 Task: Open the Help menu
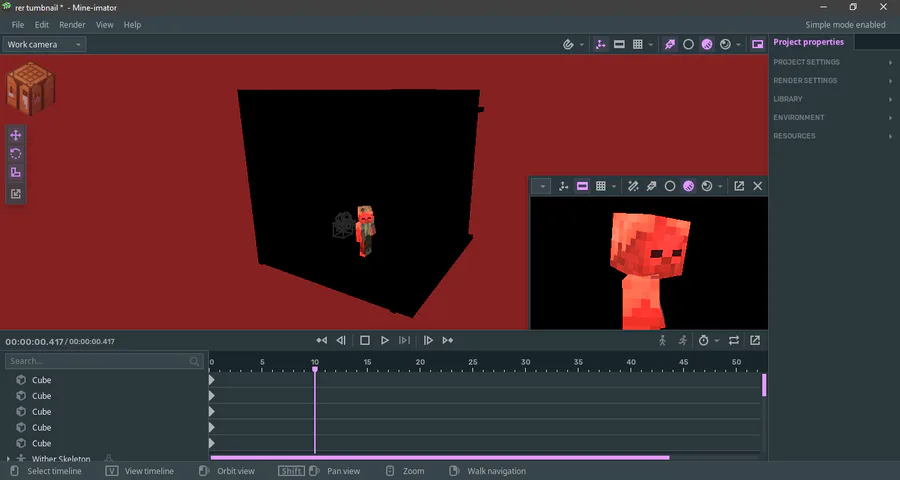tap(132, 25)
